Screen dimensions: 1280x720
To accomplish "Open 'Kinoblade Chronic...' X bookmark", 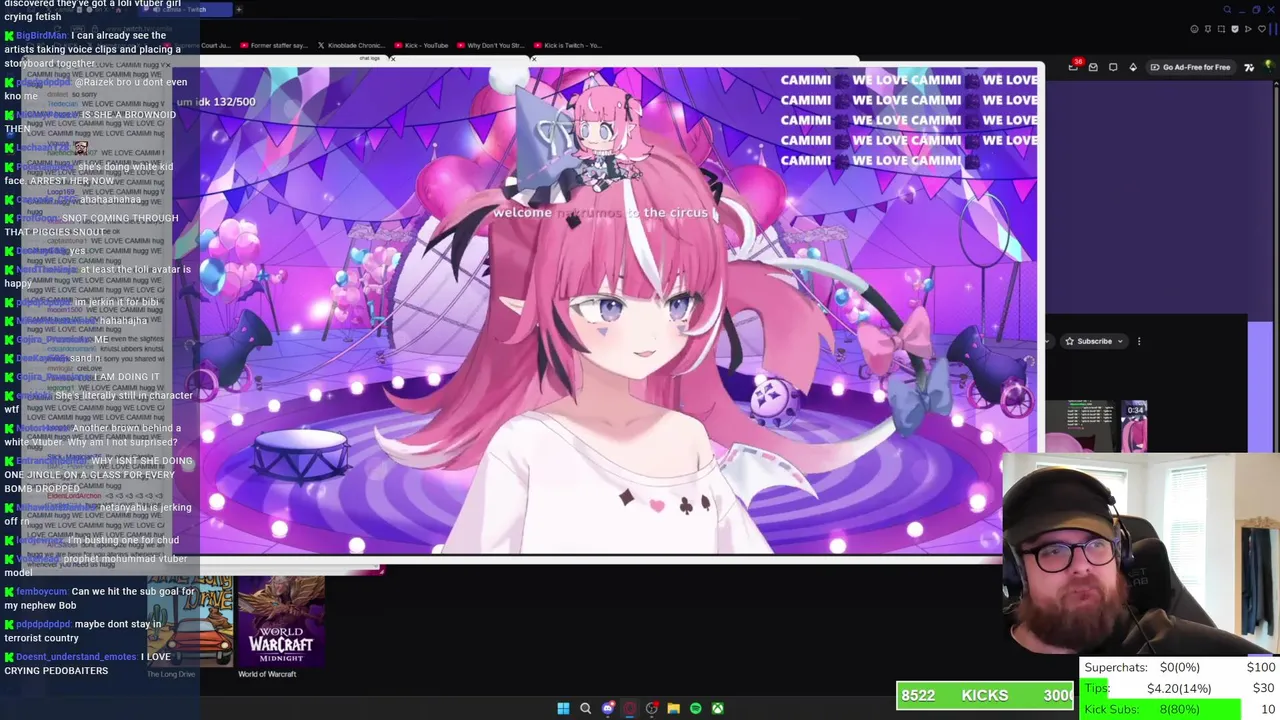I will coord(351,45).
